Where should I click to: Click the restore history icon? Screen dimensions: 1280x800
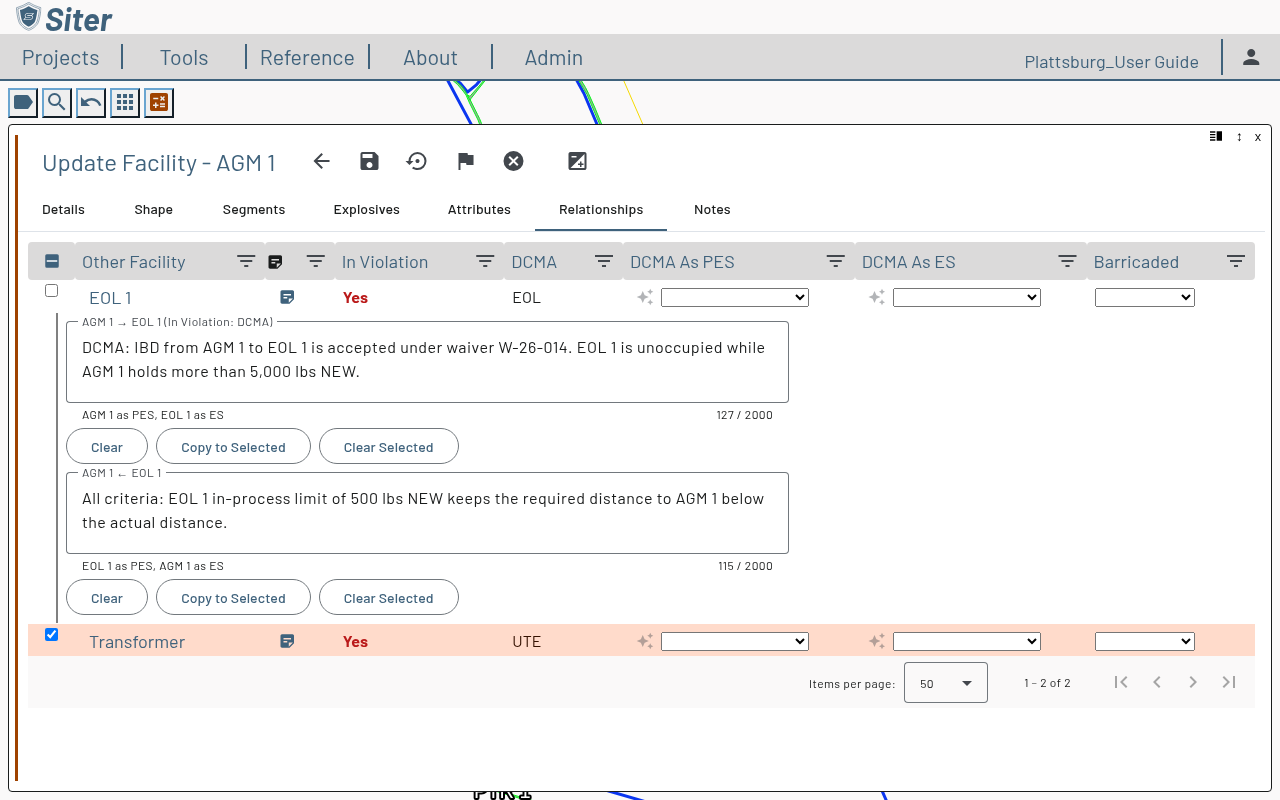pyautogui.click(x=417, y=161)
